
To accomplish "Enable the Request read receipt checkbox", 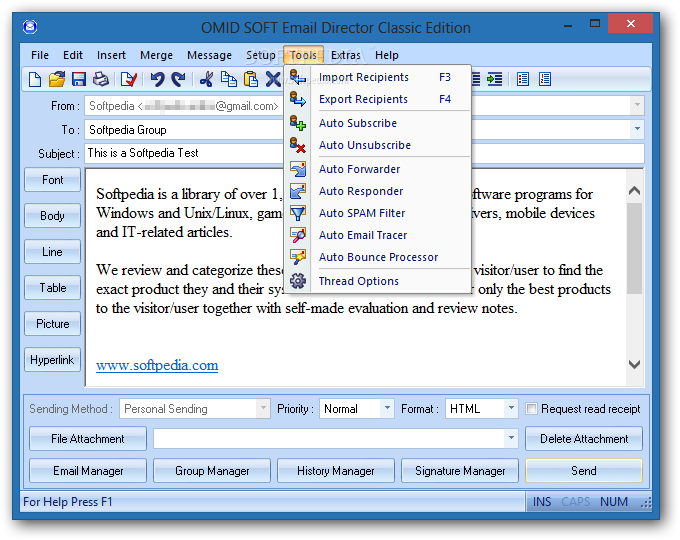I will click(x=531, y=409).
